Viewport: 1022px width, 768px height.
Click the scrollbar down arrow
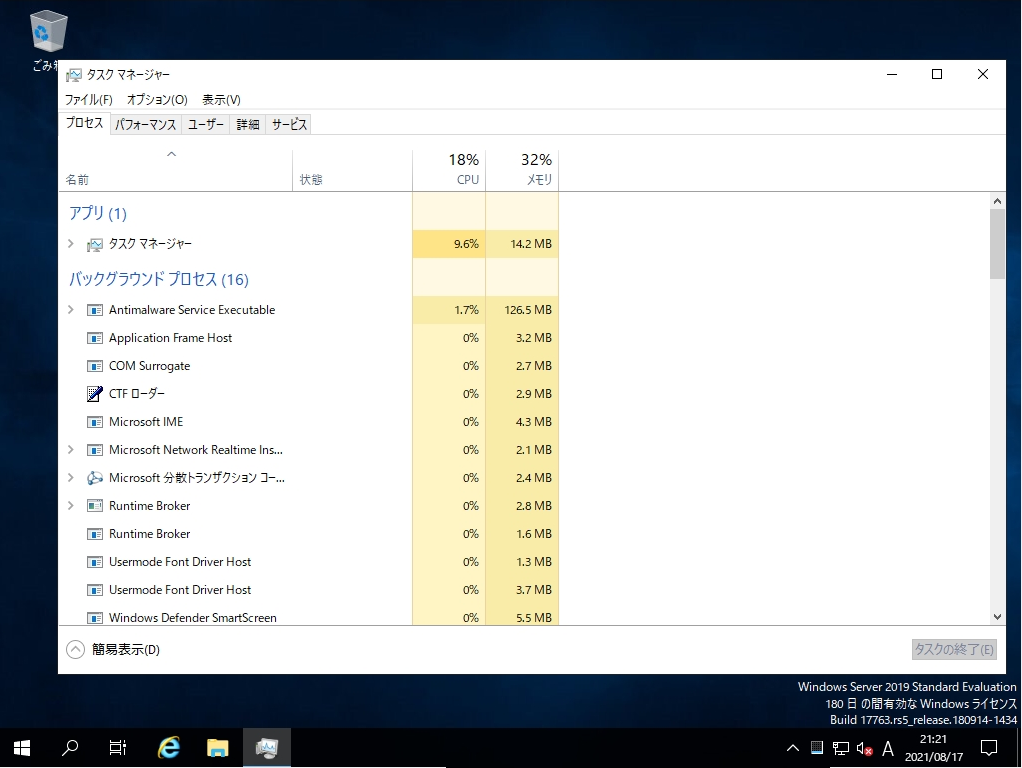click(997, 617)
